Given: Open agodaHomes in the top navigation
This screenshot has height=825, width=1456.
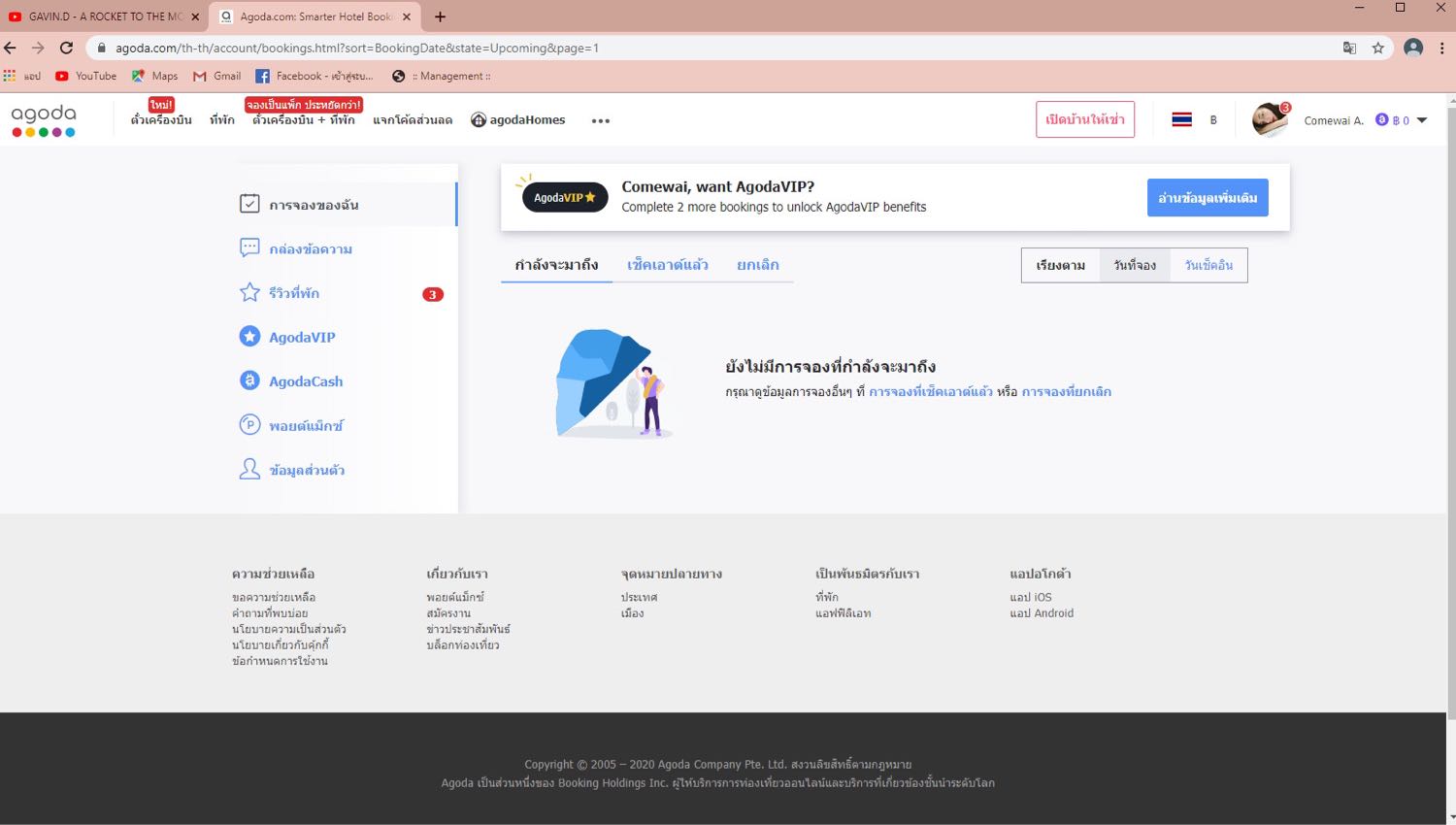Looking at the screenshot, I should click(x=518, y=120).
